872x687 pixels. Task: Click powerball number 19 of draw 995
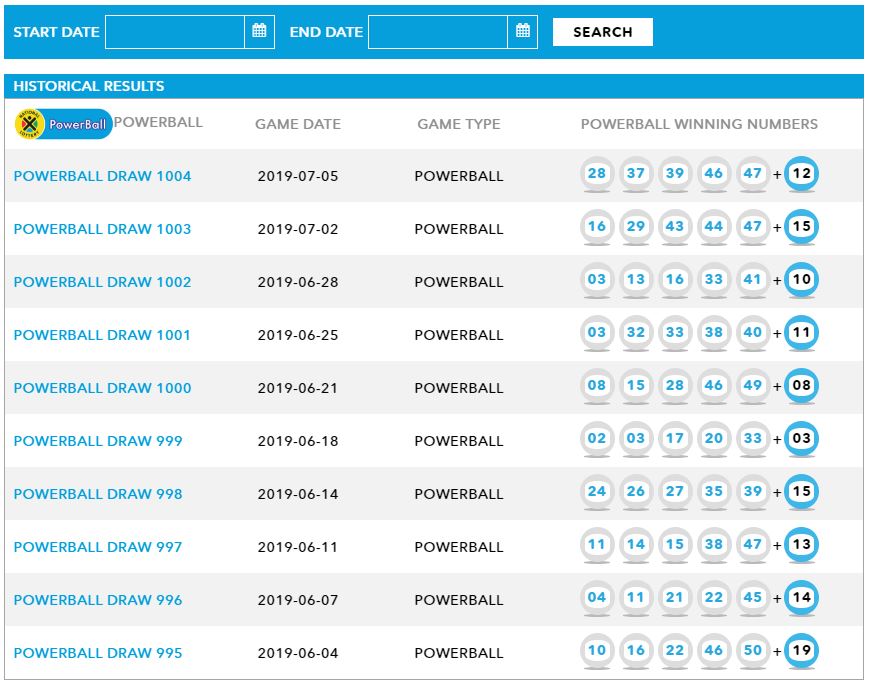tap(801, 651)
